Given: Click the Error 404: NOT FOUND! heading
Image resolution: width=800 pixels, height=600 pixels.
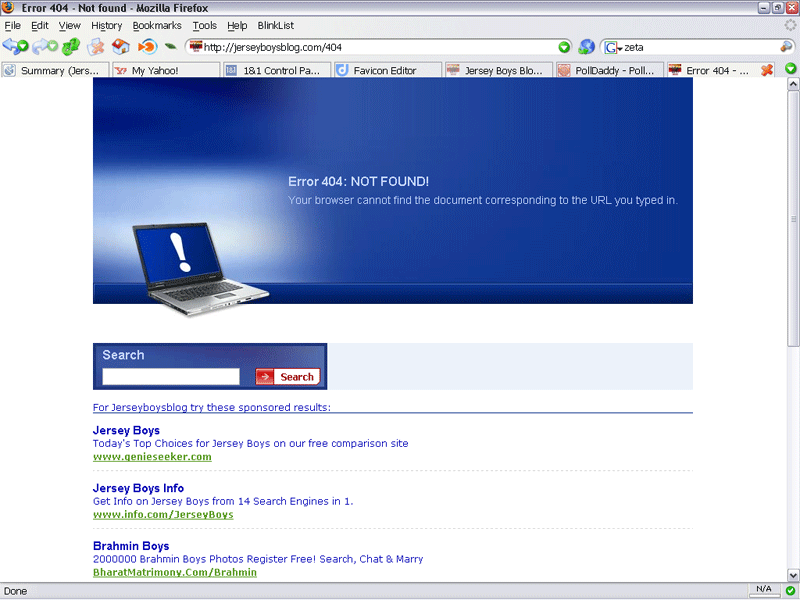Looking at the screenshot, I should (x=358, y=182).
